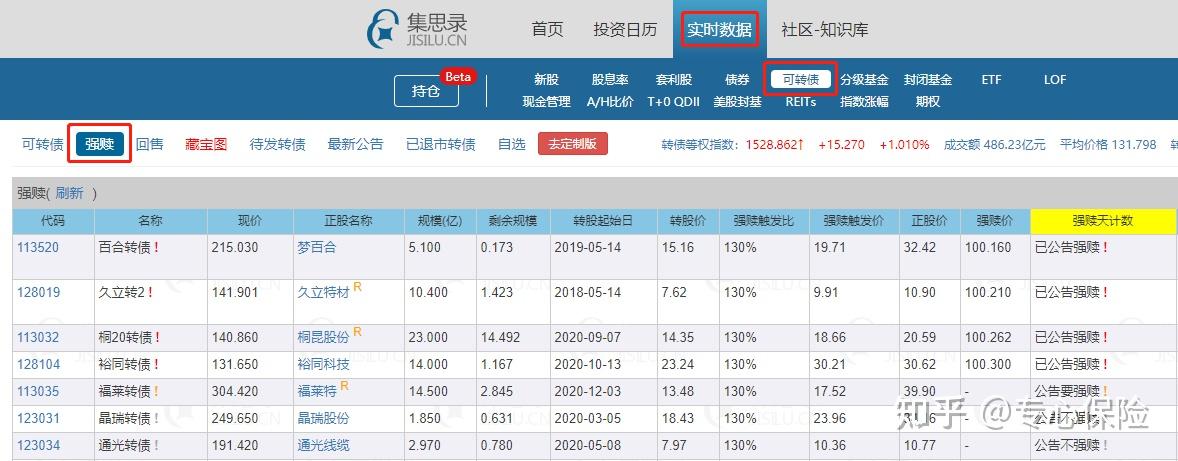Sort by the 剩余规模 column header
Screen dimensions: 1178x461
point(514,221)
